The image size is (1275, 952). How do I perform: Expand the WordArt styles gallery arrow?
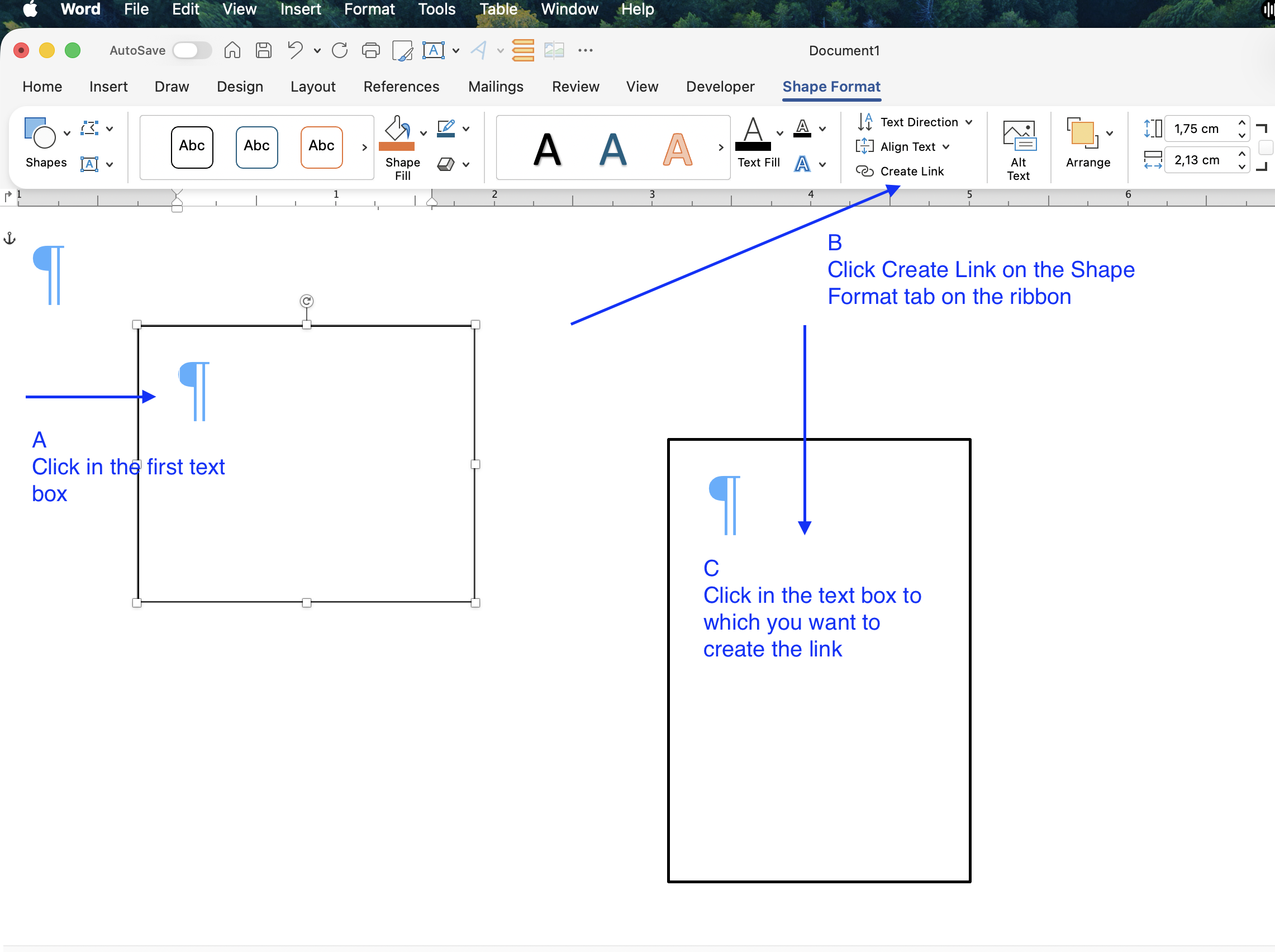click(x=721, y=147)
